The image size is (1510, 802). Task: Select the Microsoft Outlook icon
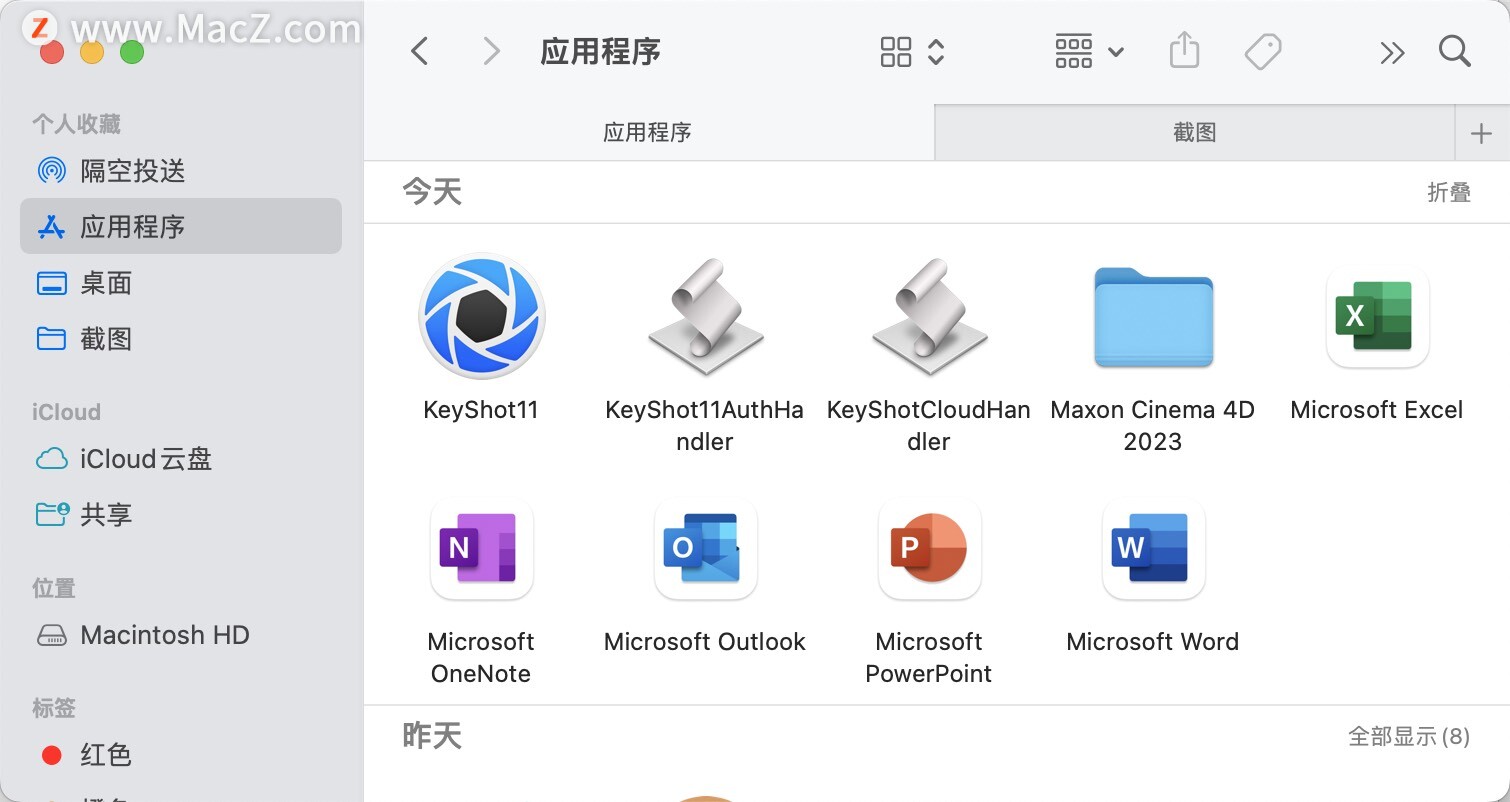[705, 548]
